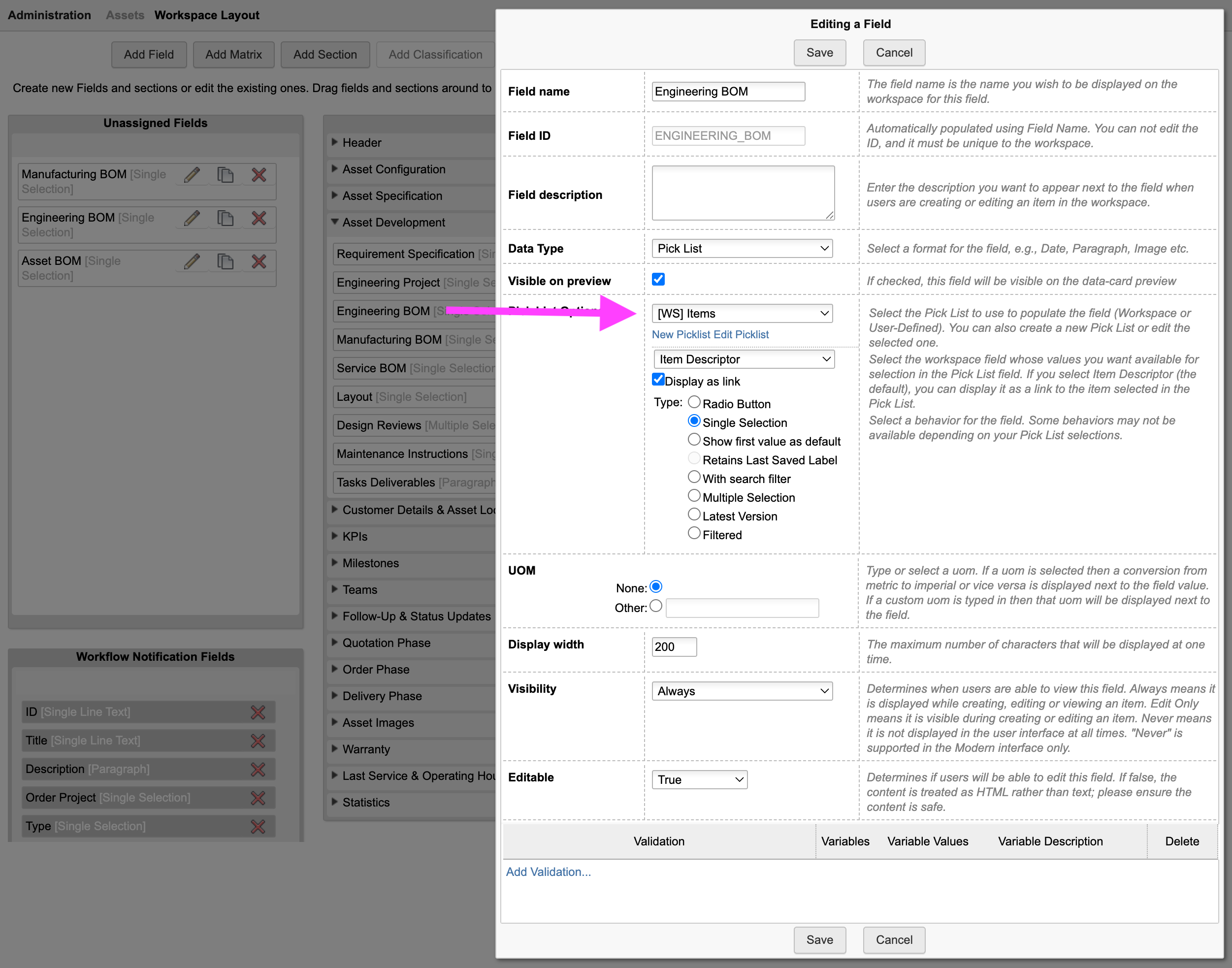
Task: Click the top Save button
Action: pos(819,53)
